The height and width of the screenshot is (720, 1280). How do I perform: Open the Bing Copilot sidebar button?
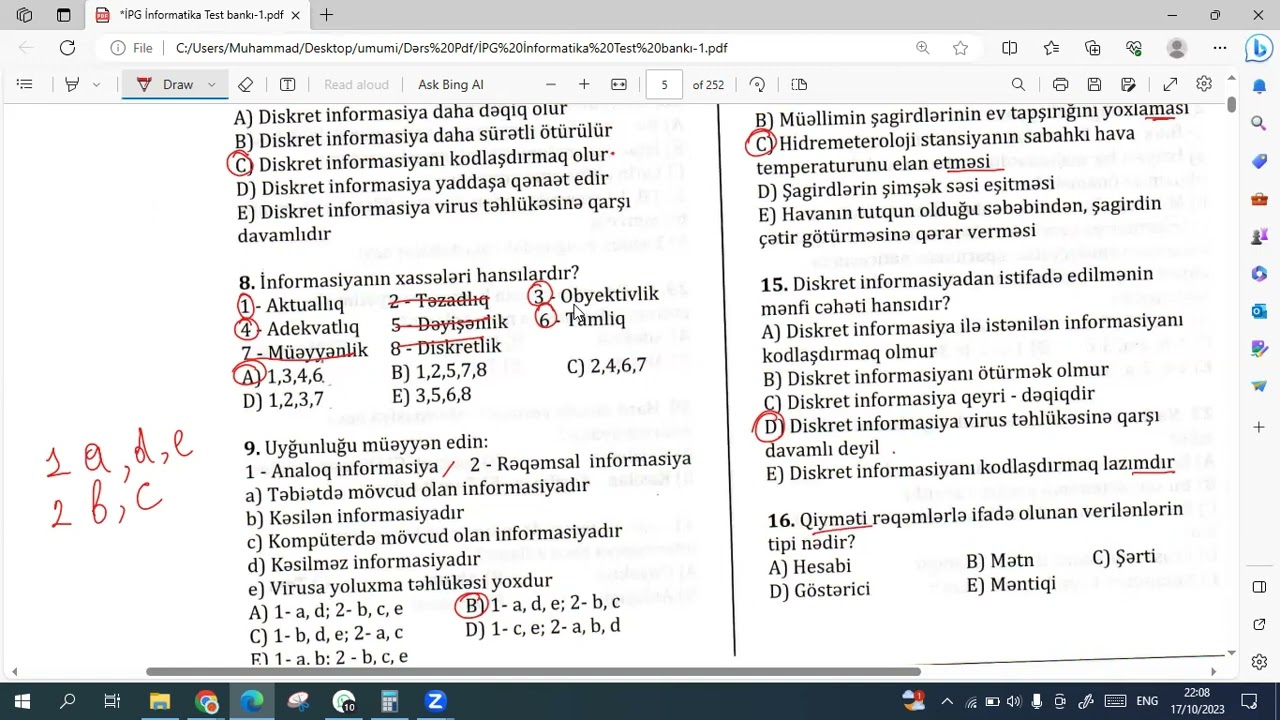[x=1257, y=48]
